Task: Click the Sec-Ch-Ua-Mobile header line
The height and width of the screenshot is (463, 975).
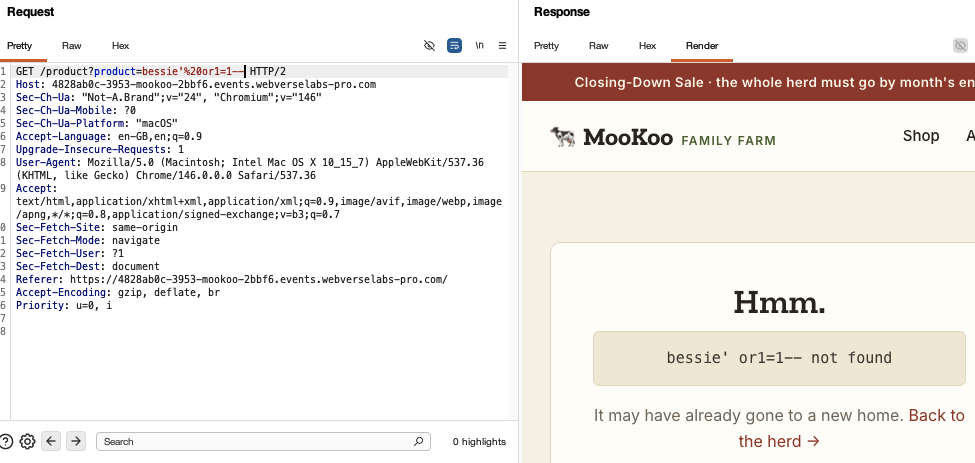Action: 76,110
